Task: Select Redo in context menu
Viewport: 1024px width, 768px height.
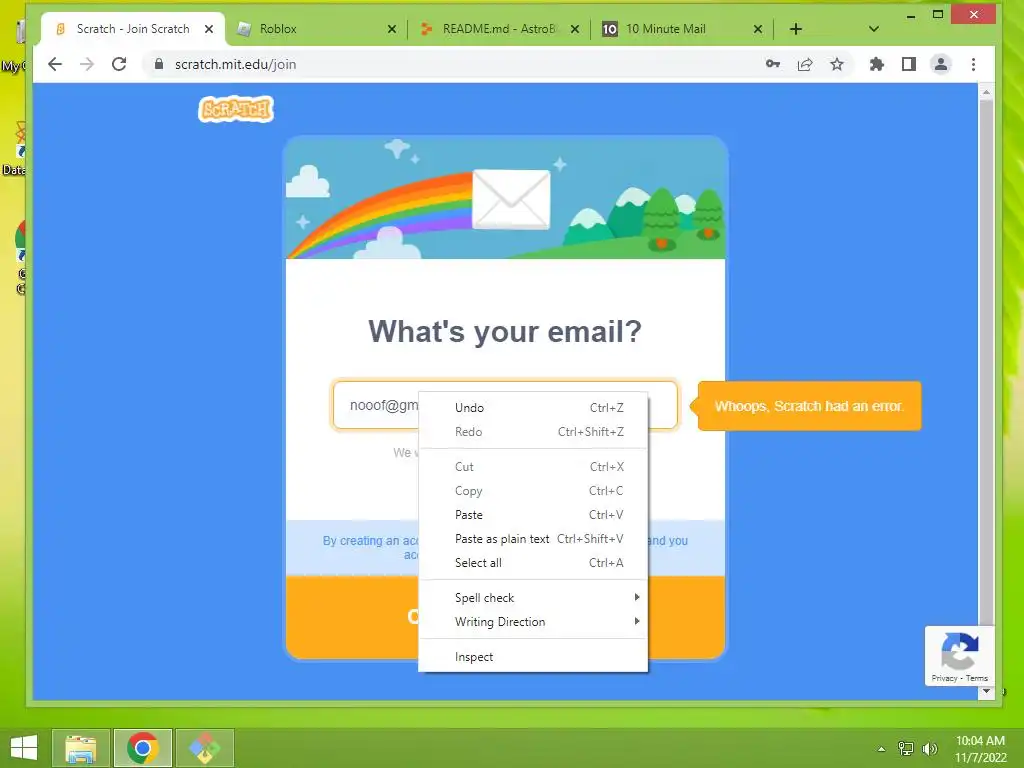Action: click(x=533, y=432)
